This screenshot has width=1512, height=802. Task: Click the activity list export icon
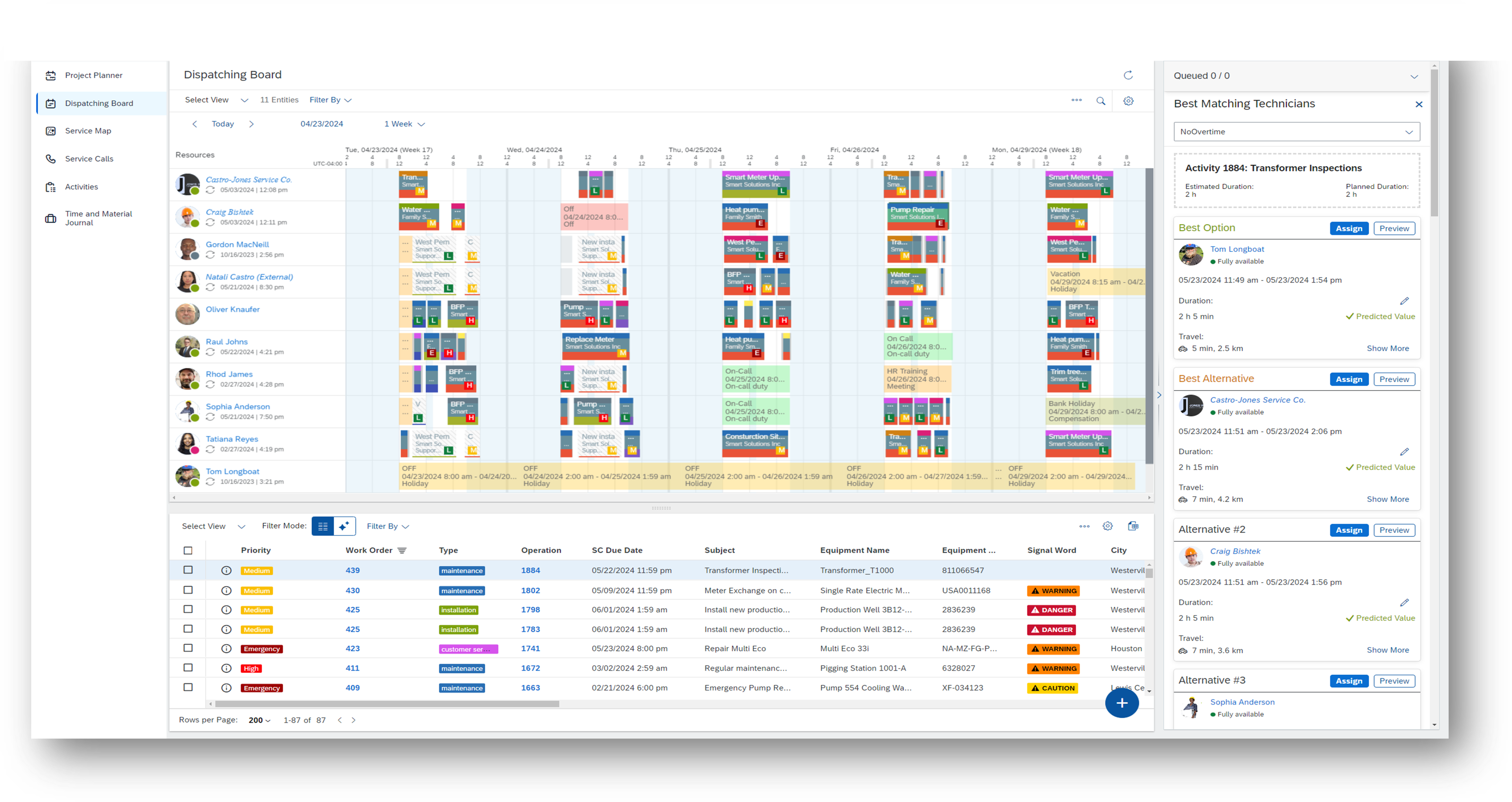[1133, 526]
